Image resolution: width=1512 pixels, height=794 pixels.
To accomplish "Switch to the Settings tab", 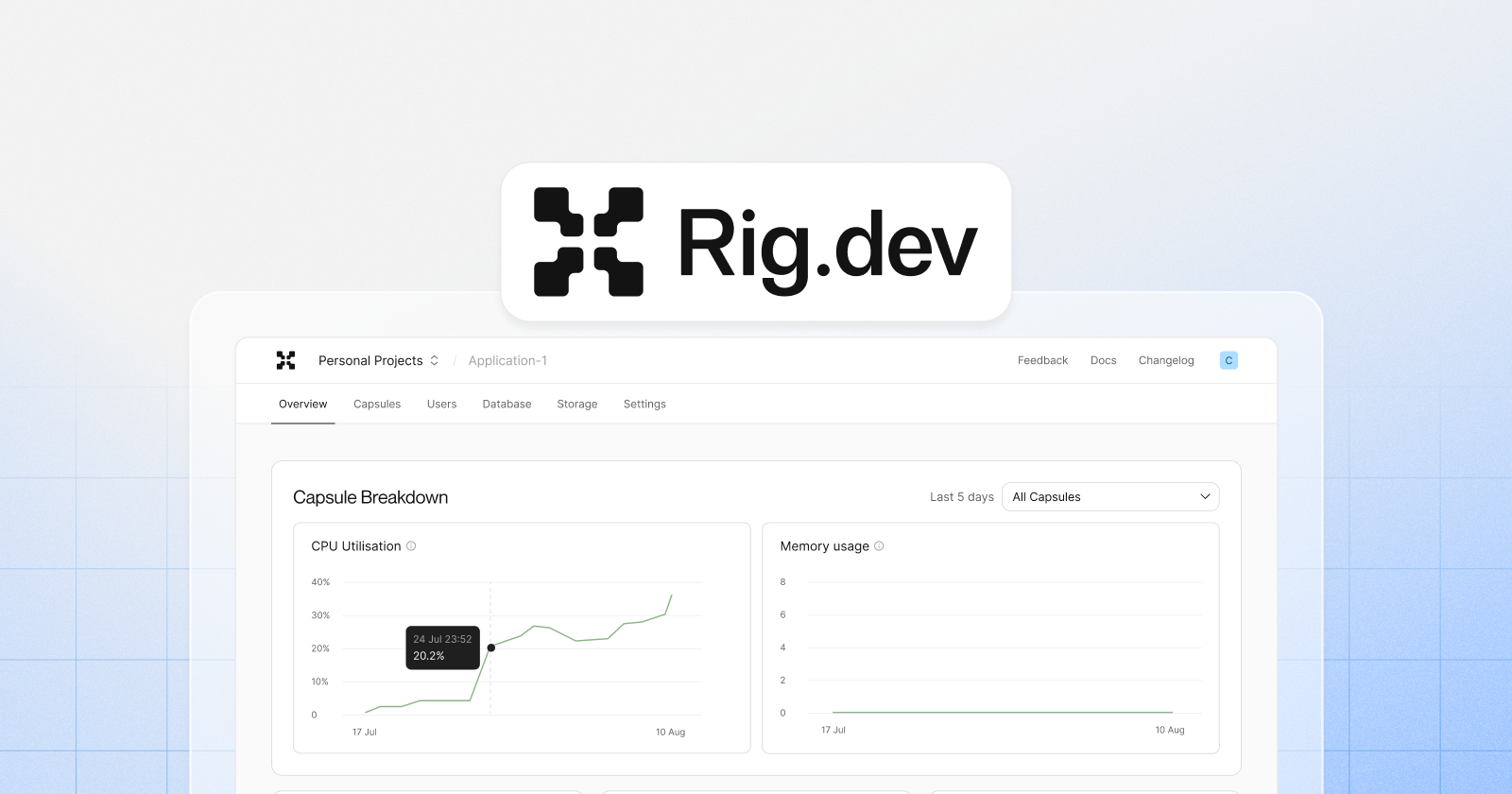I will [x=644, y=404].
